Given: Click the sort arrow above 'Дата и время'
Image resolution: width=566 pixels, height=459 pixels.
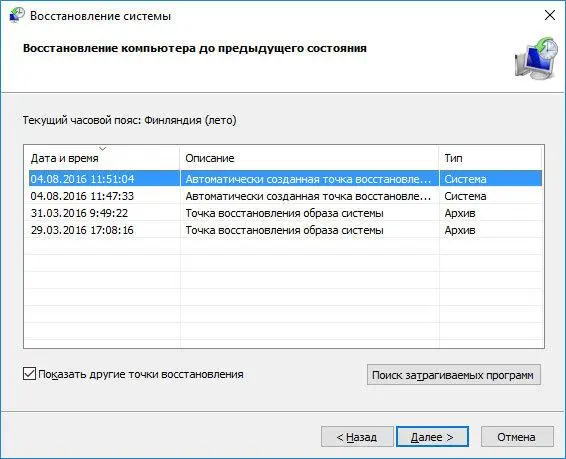Looking at the screenshot, I should (103, 149).
